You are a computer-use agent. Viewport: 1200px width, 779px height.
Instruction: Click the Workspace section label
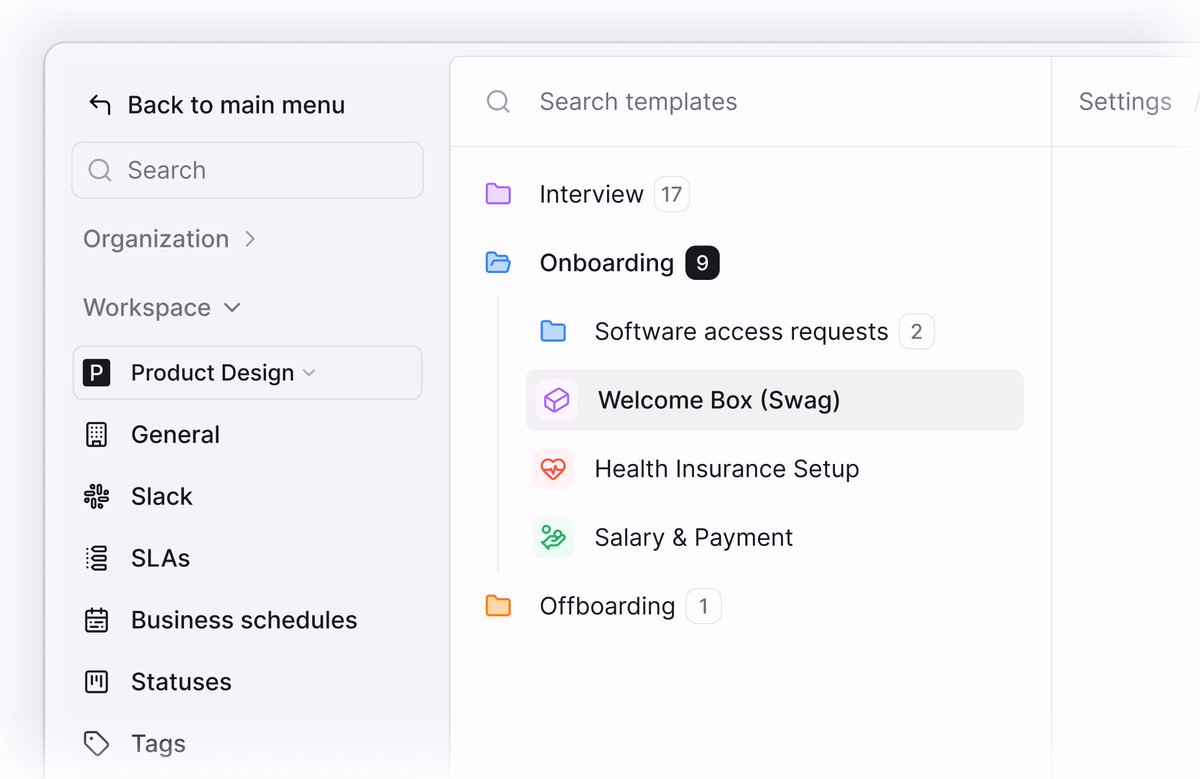(147, 308)
